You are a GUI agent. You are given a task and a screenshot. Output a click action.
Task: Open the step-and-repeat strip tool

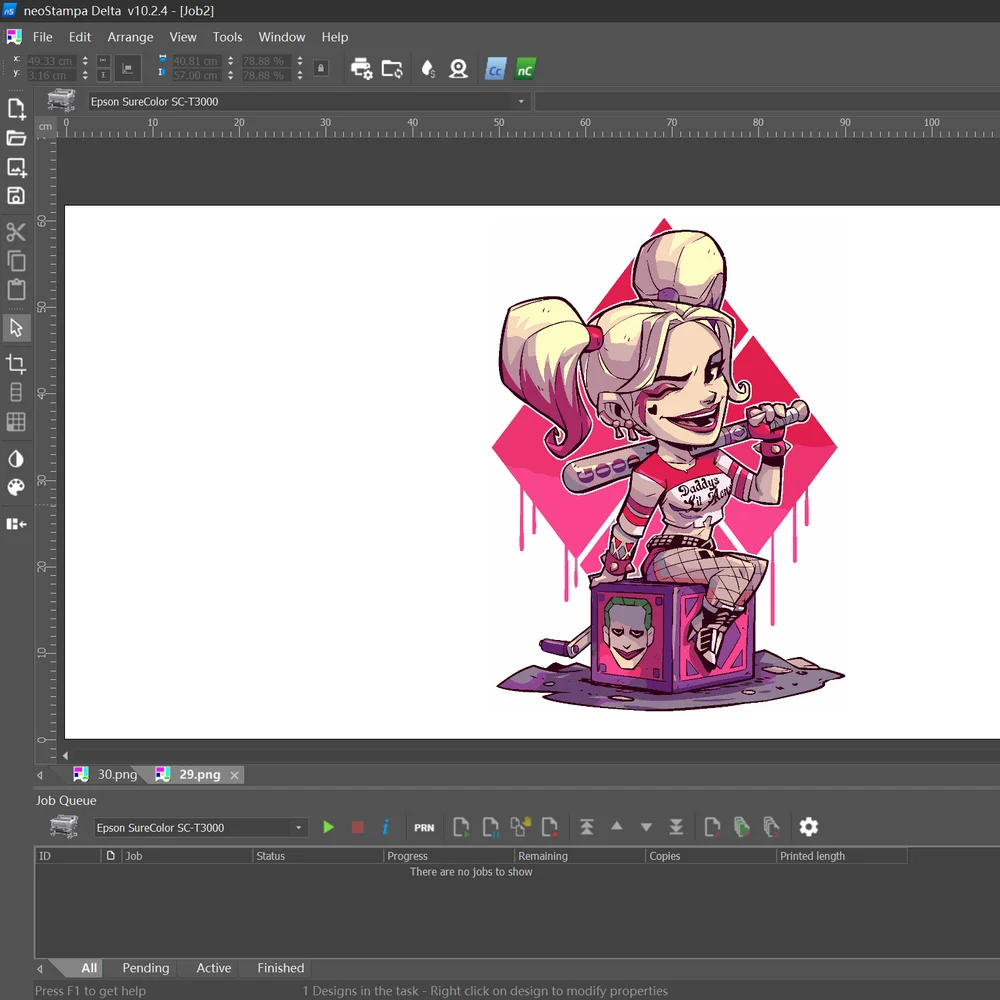click(16, 392)
